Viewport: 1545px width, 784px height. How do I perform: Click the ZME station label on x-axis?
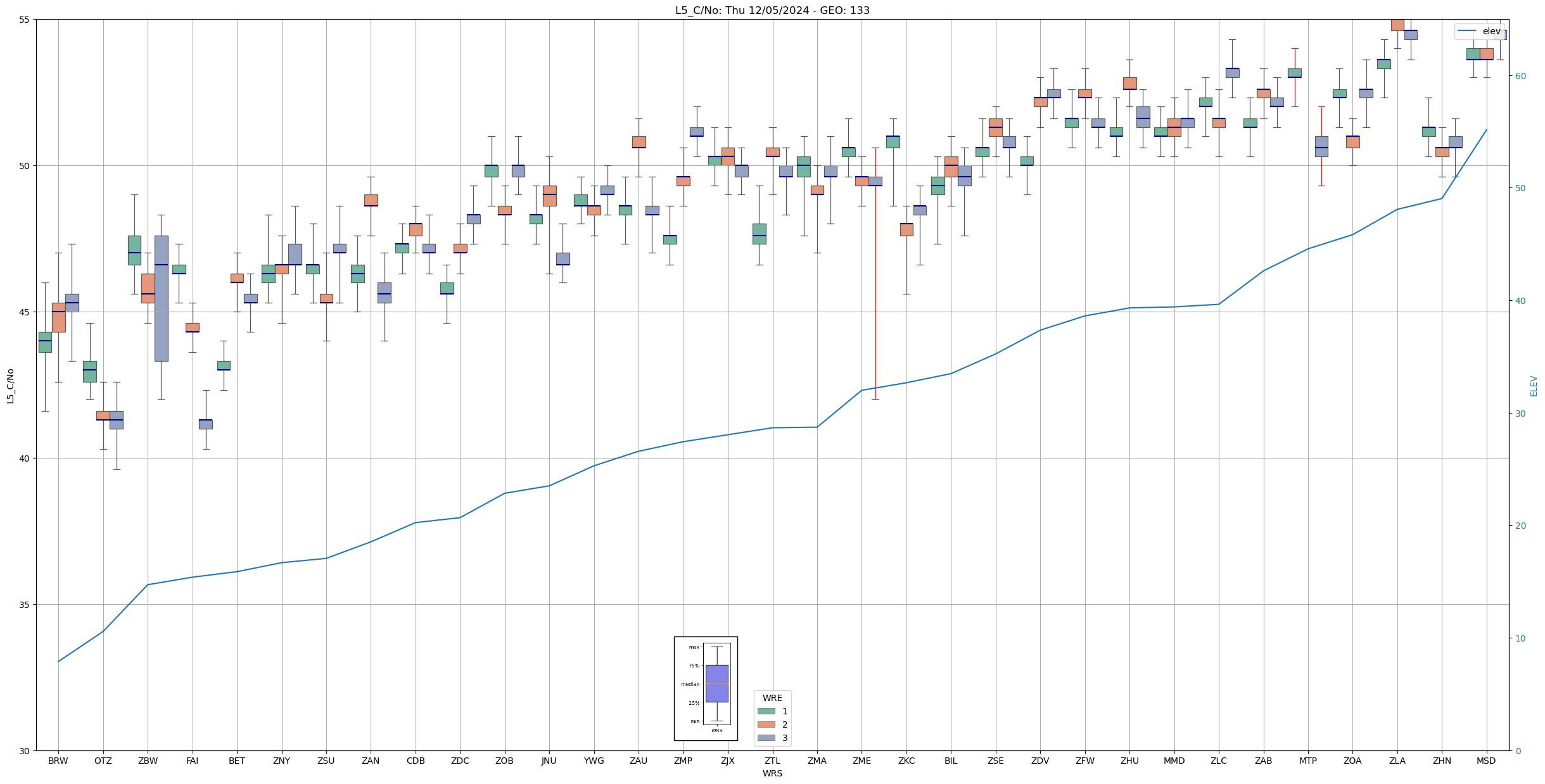[x=862, y=761]
